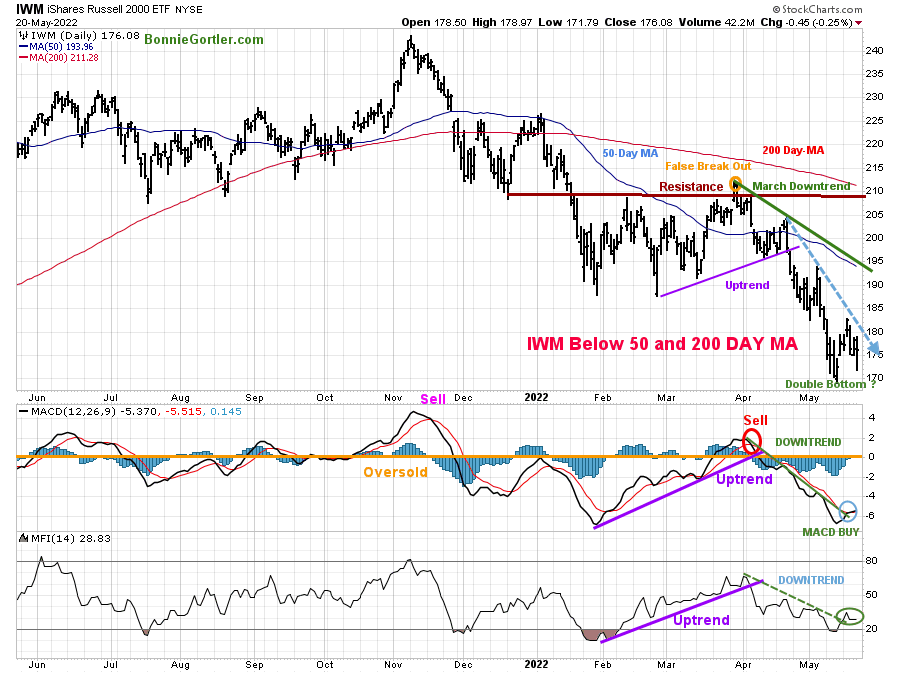Viewport: 900px width, 673px height.
Task: Click the date 20-May-2022
Action: coord(46,23)
